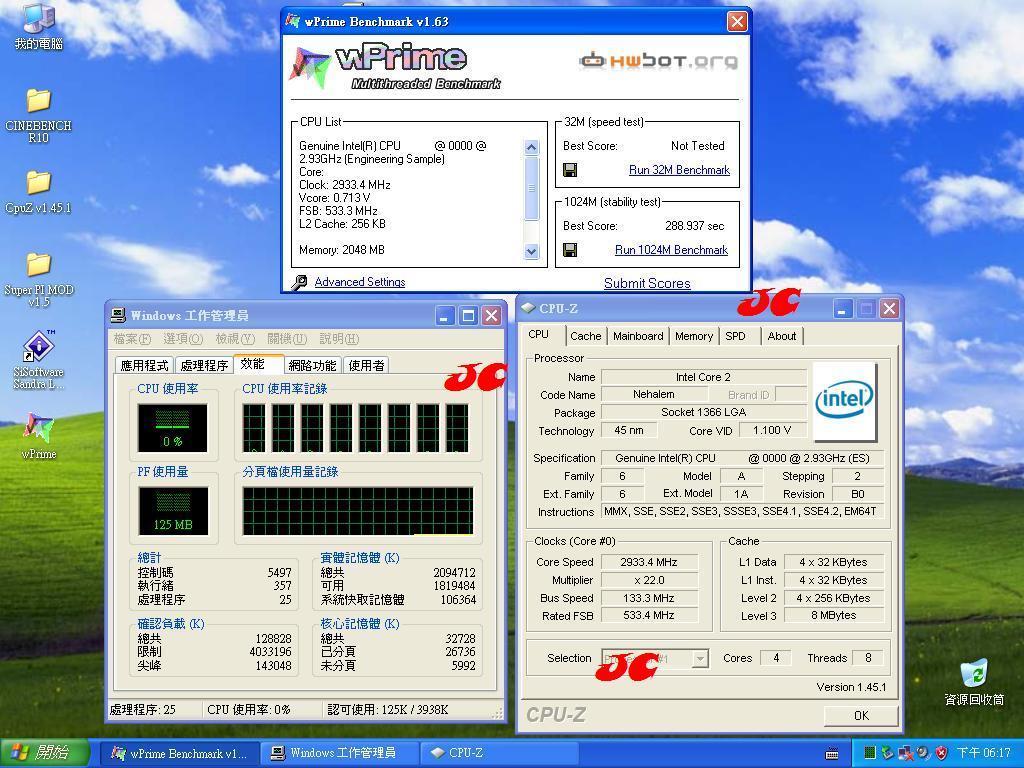Screen dimensions: 1024x768
Task: Click the save icon in the 1024M stability test box
Action: (570, 250)
